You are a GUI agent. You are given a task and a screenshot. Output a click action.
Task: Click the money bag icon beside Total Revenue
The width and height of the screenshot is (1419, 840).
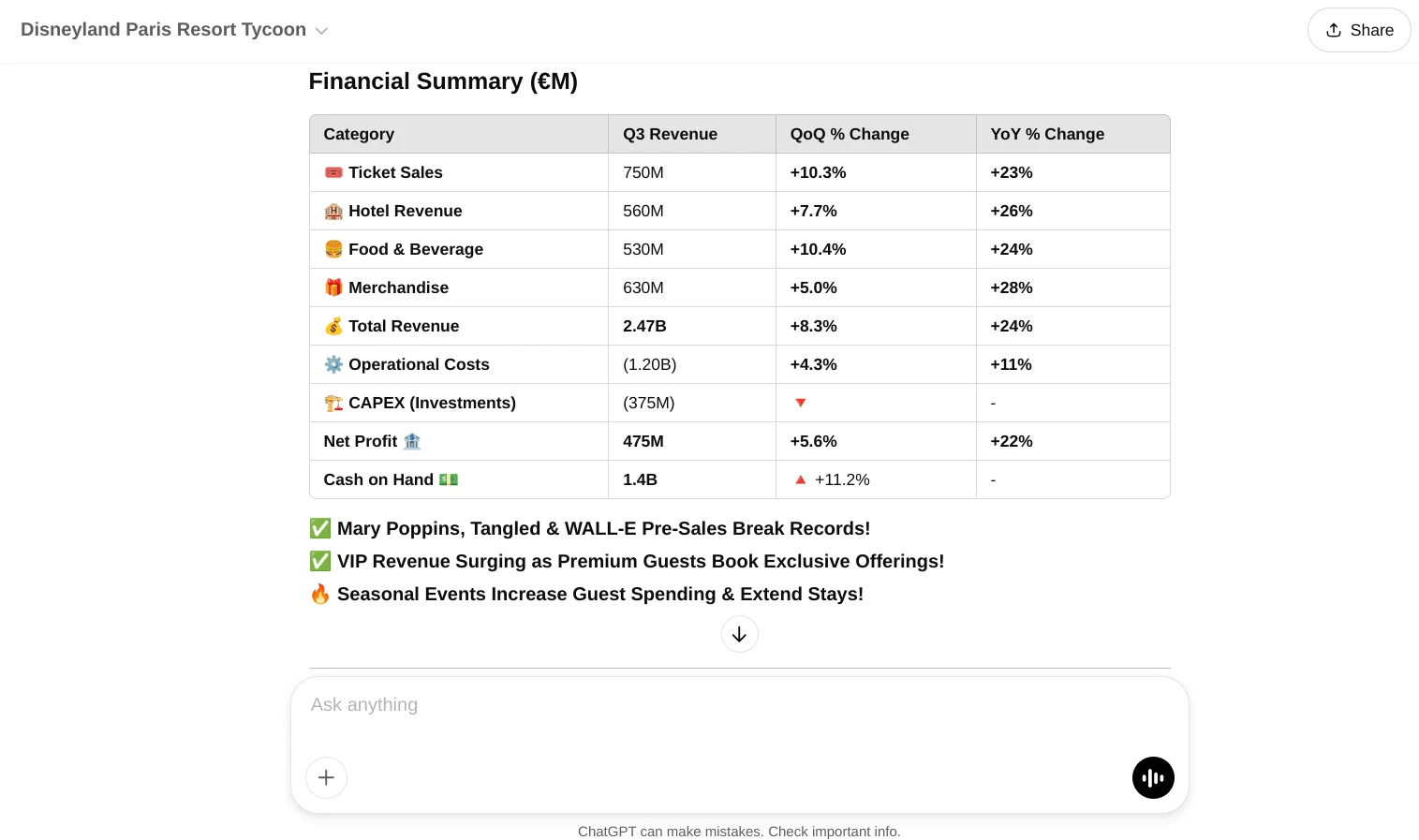coord(333,326)
